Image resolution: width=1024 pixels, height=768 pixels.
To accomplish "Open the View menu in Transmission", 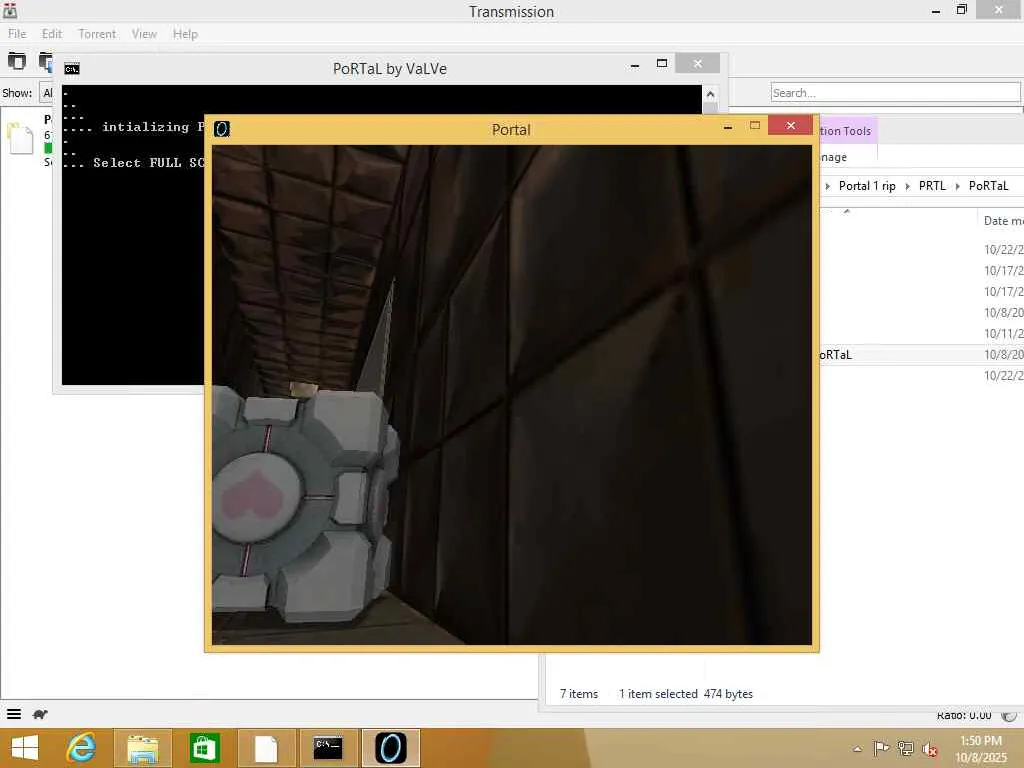I will click(144, 34).
